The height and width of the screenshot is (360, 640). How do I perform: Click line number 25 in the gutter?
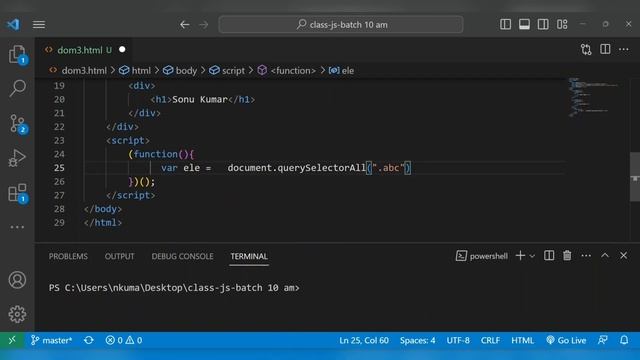point(59,168)
